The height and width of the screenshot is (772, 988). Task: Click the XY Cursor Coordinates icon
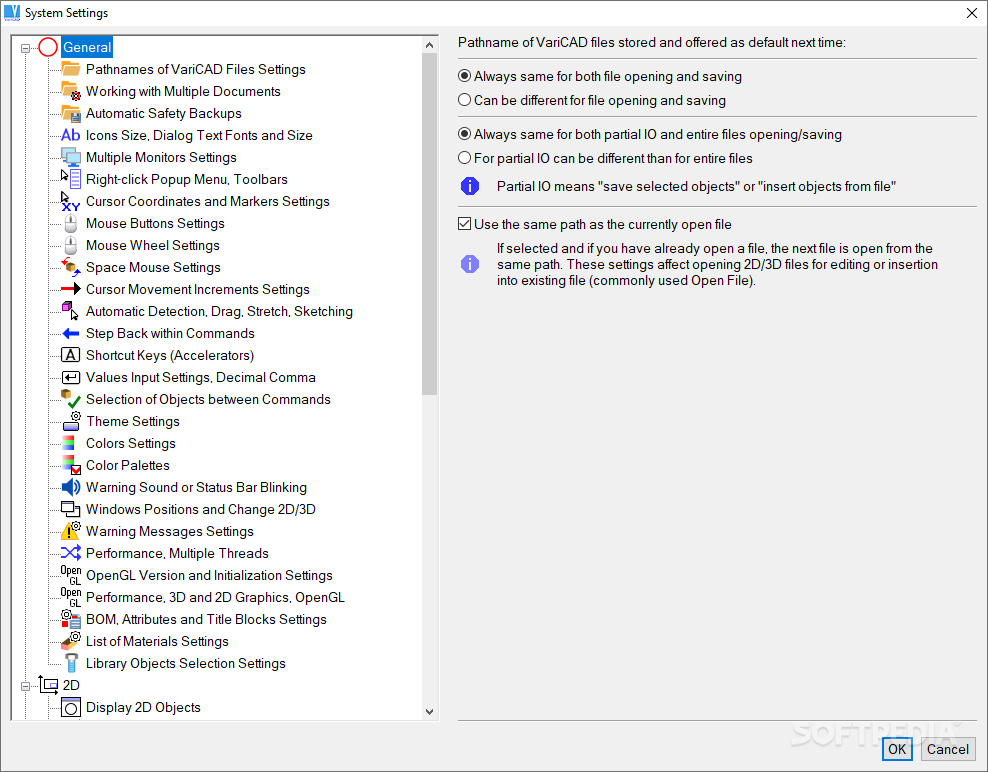[x=71, y=201]
